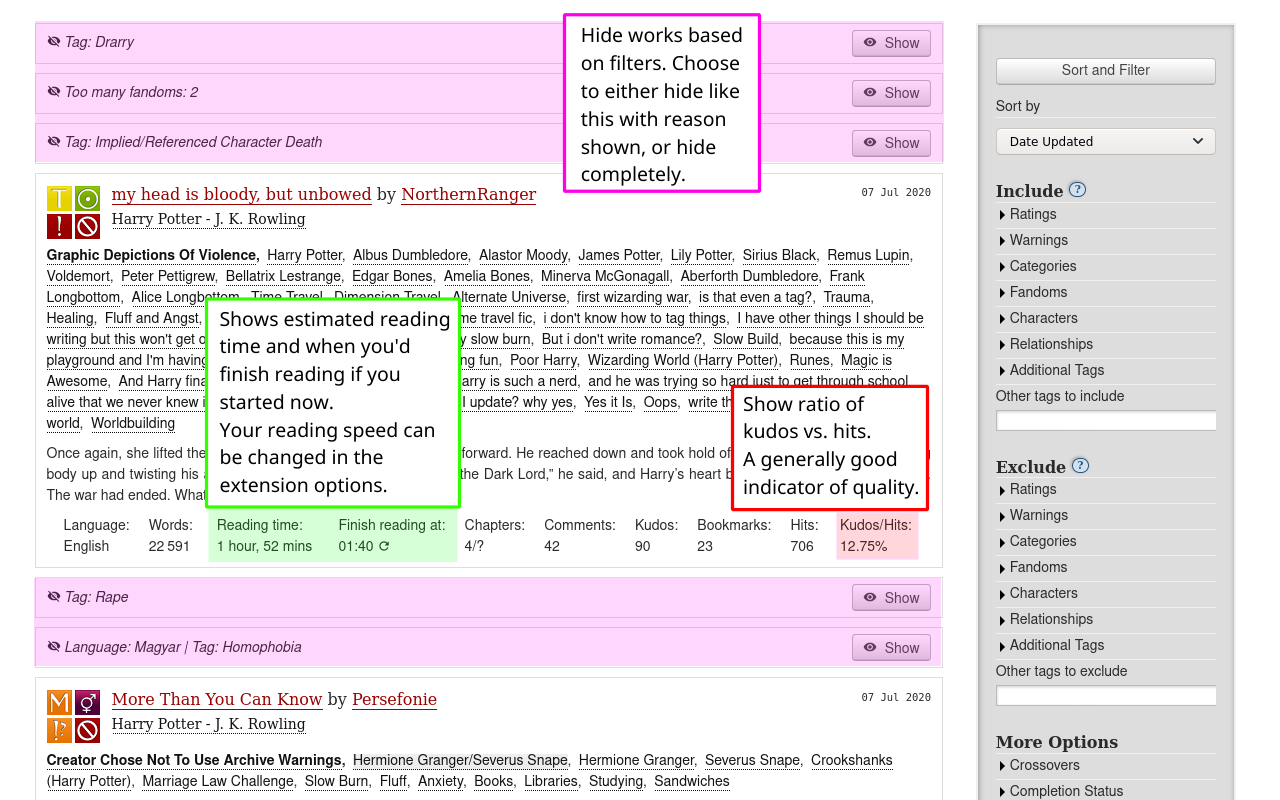Viewport: 1280px width, 800px height.
Task: Click the Worldbuilding tag
Action: pyautogui.click(x=133, y=423)
